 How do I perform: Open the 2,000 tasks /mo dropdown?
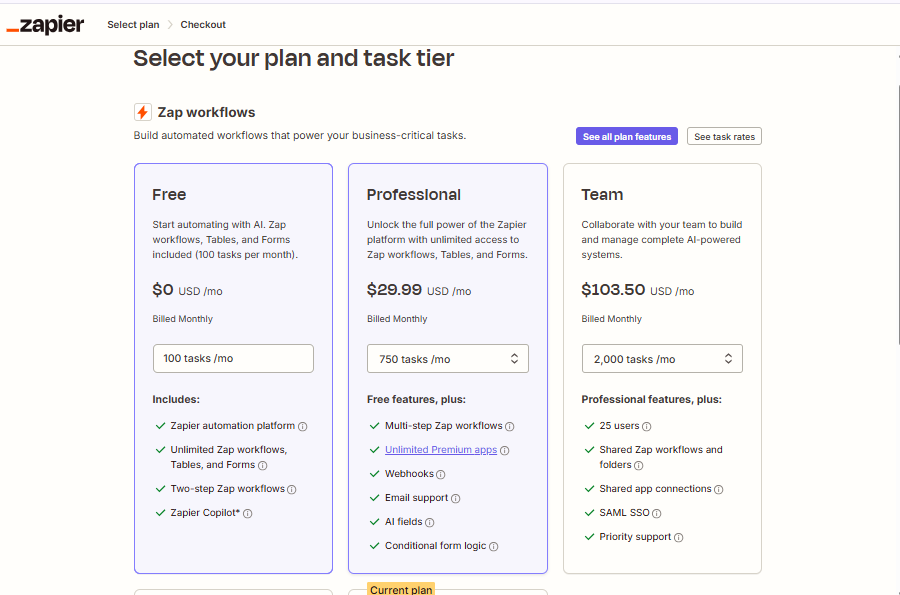(x=662, y=359)
